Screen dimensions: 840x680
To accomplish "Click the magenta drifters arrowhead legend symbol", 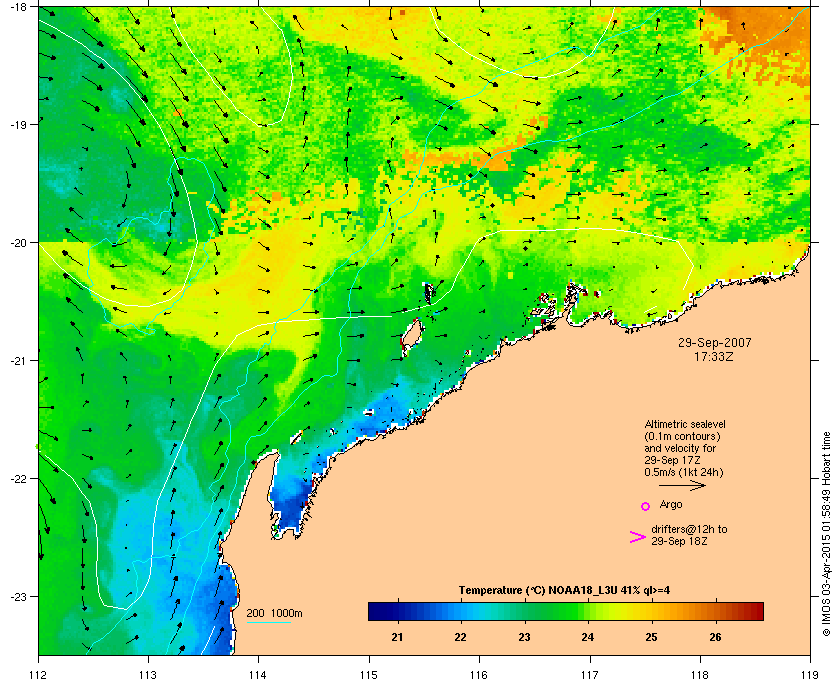I will click(x=638, y=537).
